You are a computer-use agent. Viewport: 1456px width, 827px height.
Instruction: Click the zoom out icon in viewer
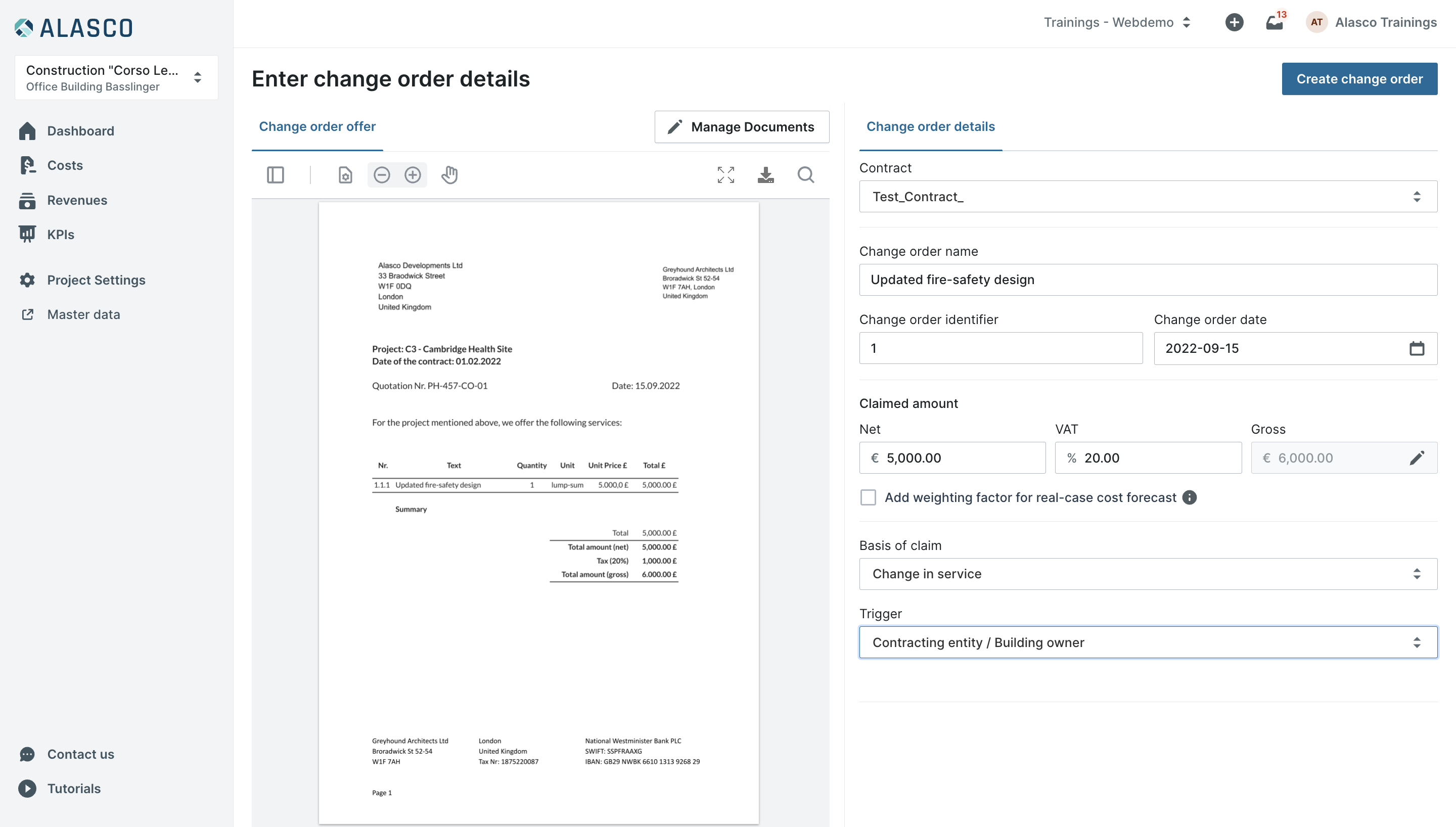point(382,175)
